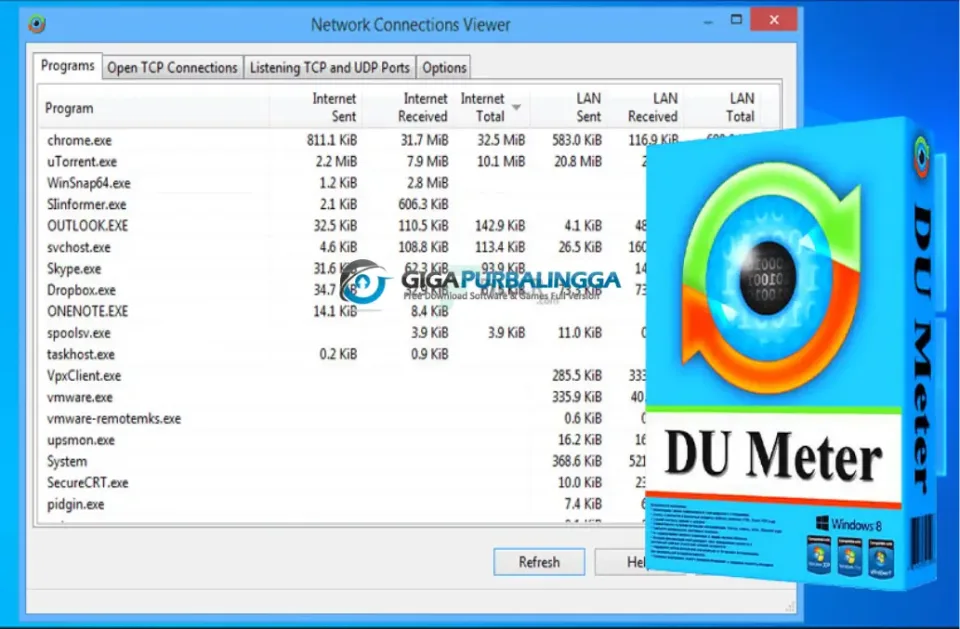Open Listening TCP and UDP Ports tab
Viewport: 960px width, 629px height.
tap(329, 68)
